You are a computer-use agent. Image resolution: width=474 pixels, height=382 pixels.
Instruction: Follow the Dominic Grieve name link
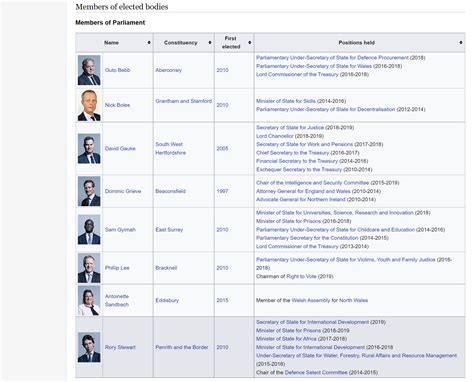[x=123, y=191]
